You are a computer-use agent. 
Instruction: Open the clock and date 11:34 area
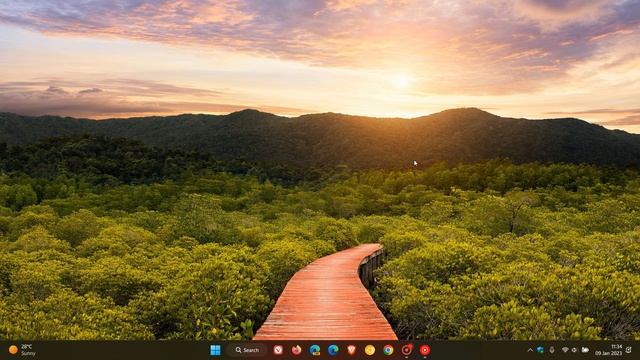[609, 350]
